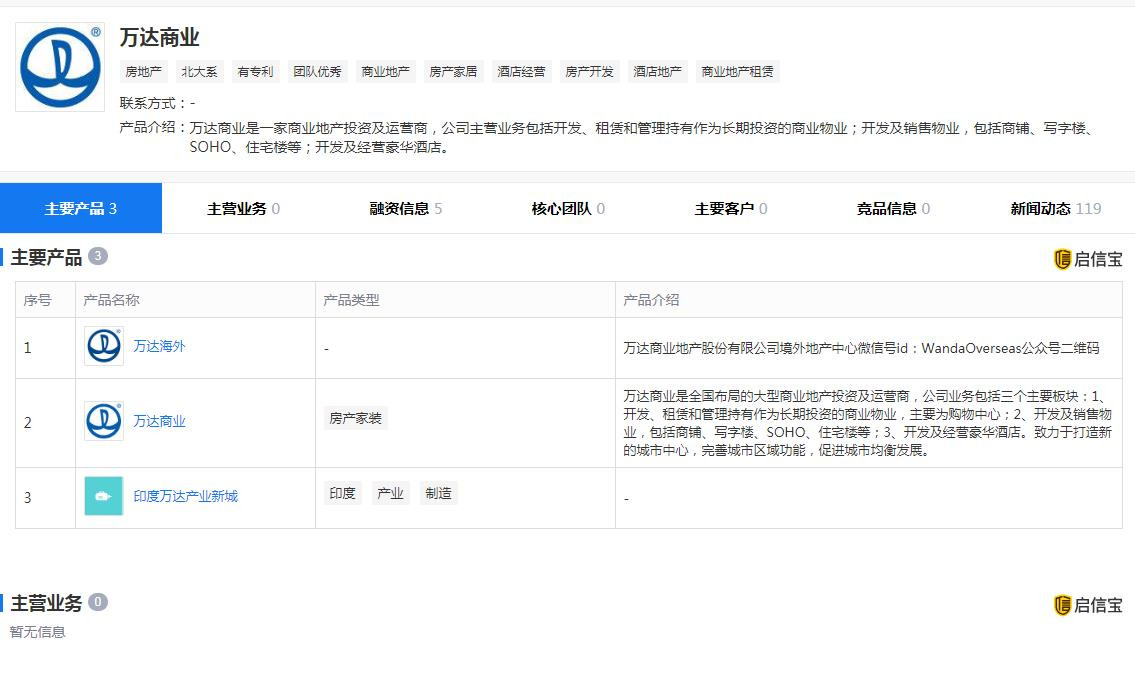The width and height of the screenshot is (1135, 687).
Task: Click the 房地产 tag
Action: [x=143, y=72]
